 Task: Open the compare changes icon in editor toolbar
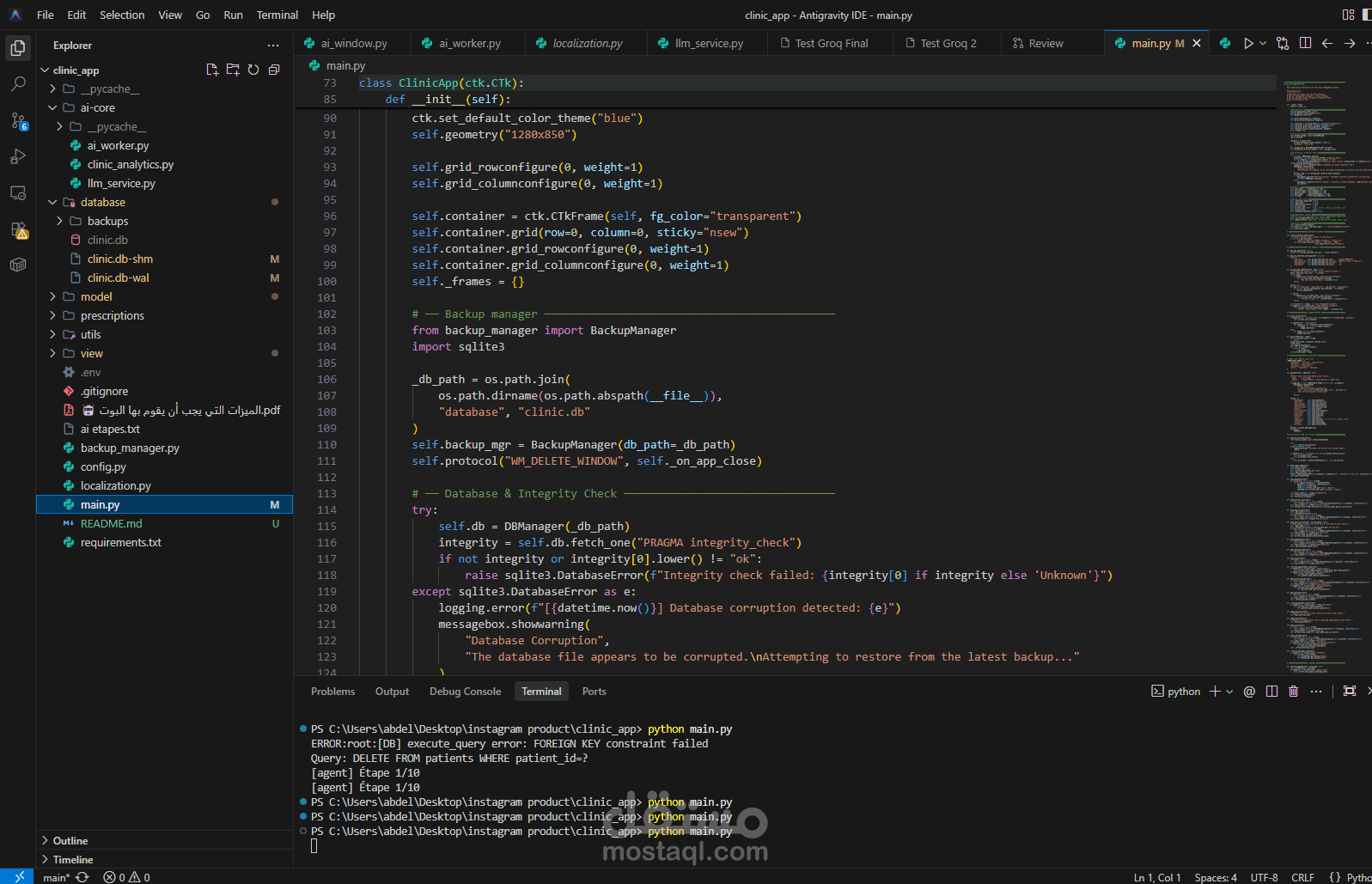coord(1283,43)
